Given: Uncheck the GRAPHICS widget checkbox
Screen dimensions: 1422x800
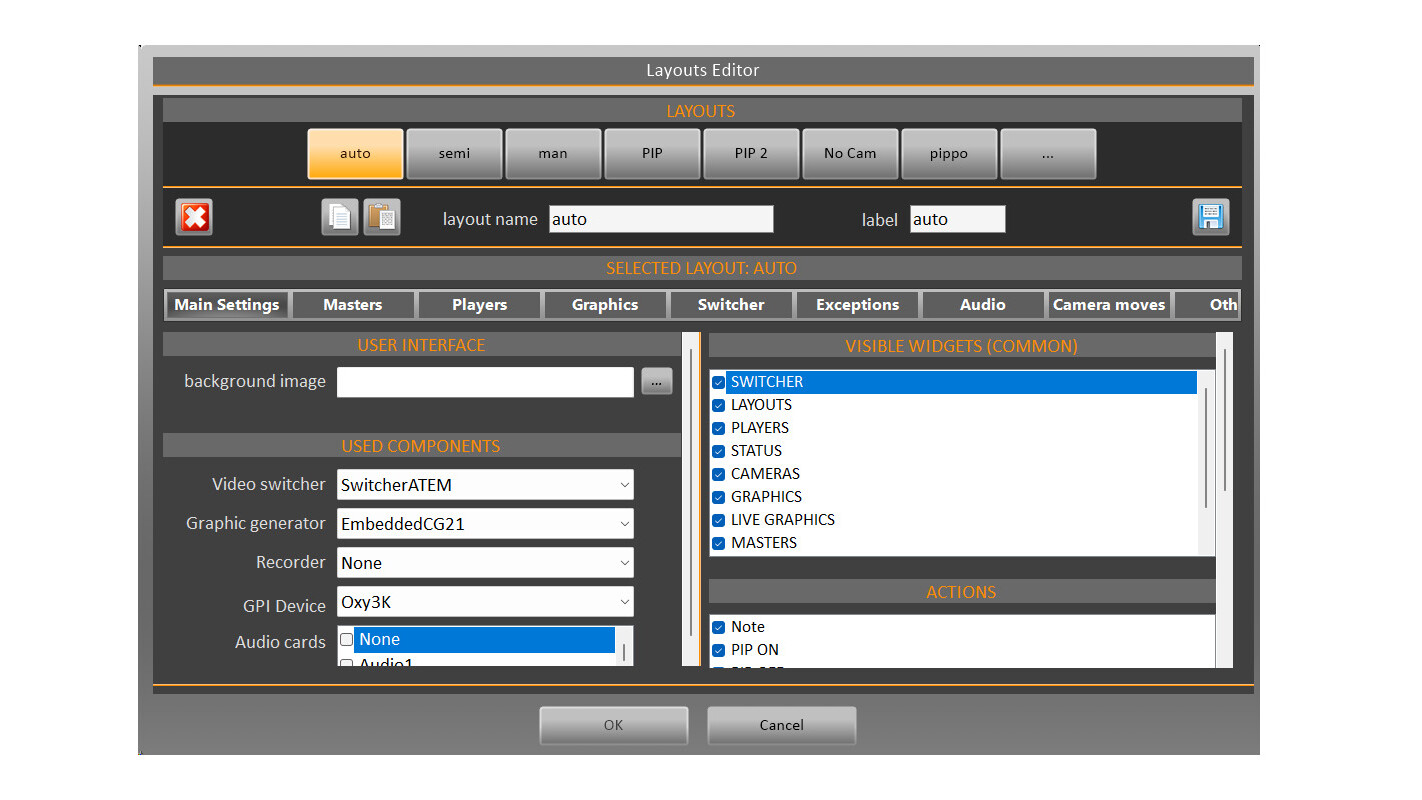Looking at the screenshot, I should tap(718, 497).
